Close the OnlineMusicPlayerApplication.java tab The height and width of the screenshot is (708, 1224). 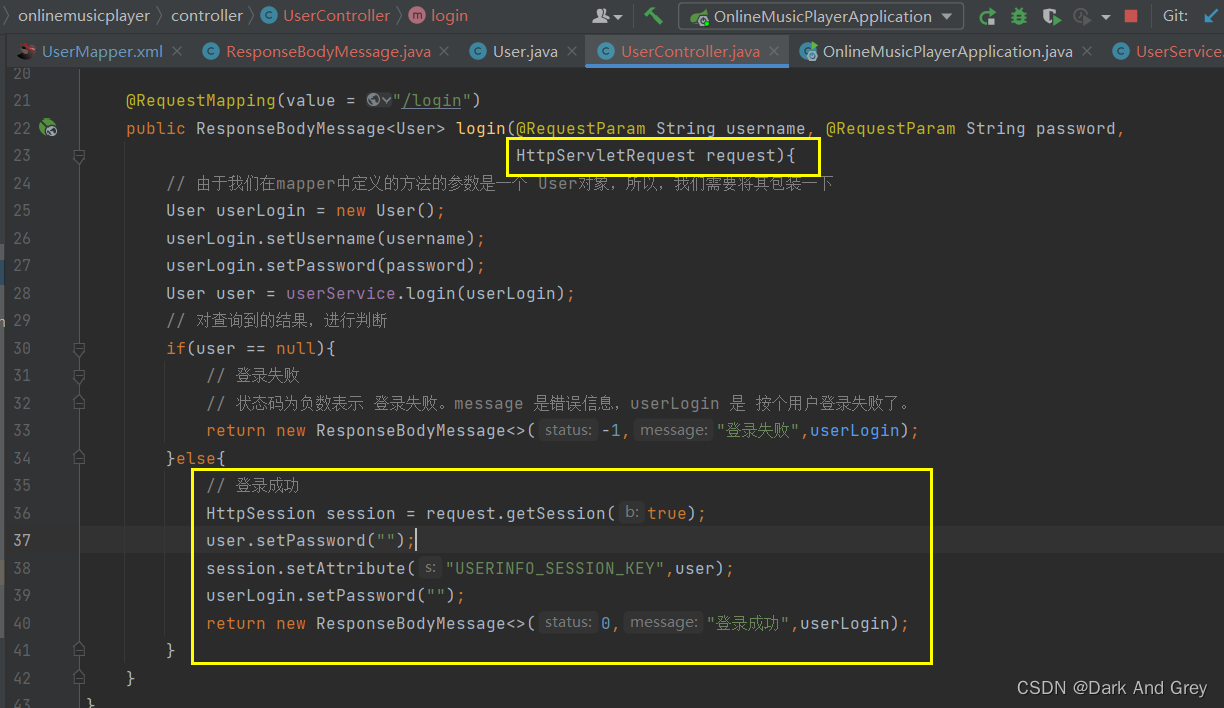point(1088,51)
